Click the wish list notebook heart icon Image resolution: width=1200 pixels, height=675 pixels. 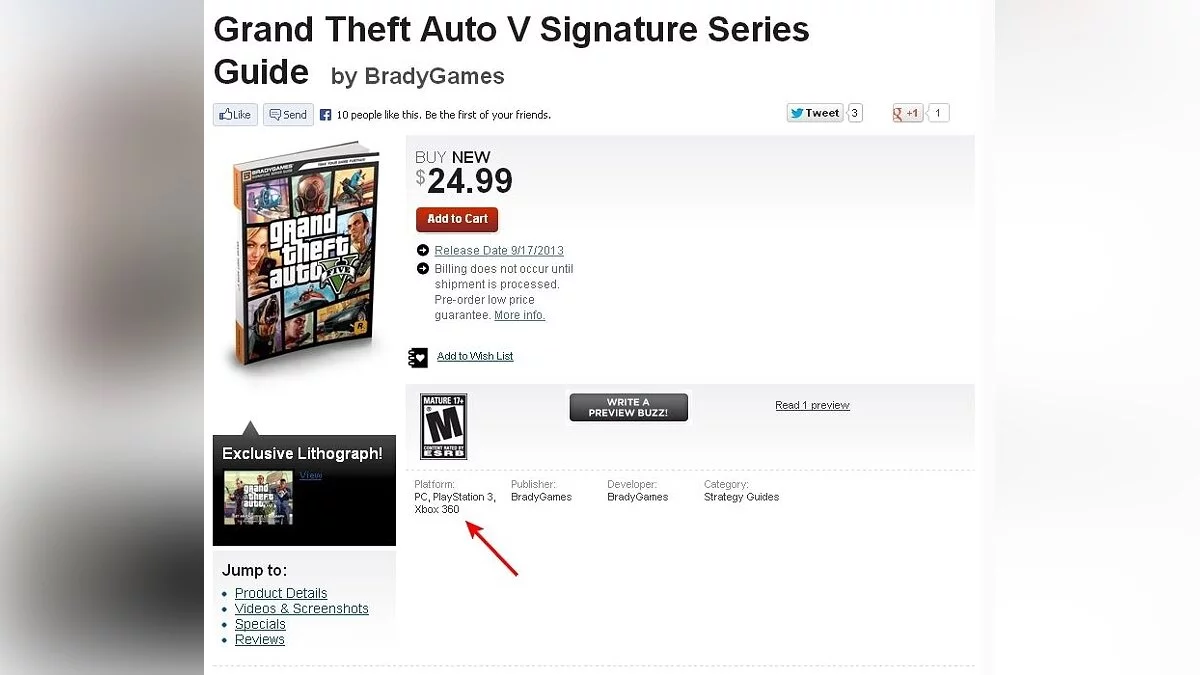tap(418, 357)
